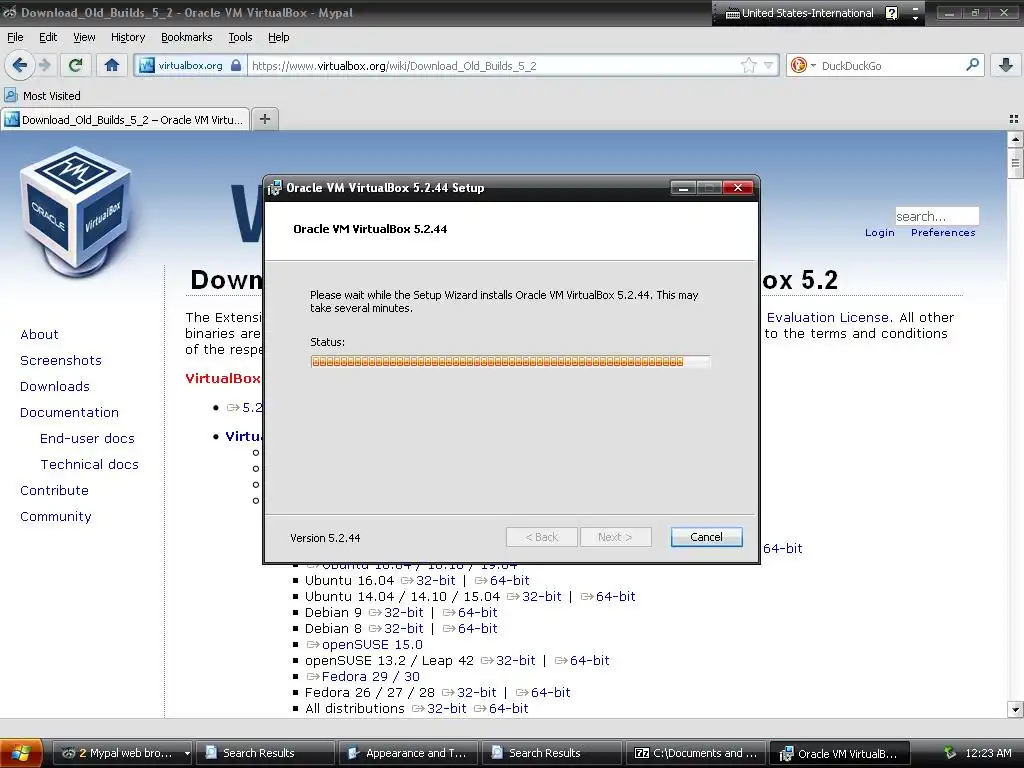Select the Download_Old_Builds_5_2 tab
Viewport: 1024px width, 768px height.
125,120
